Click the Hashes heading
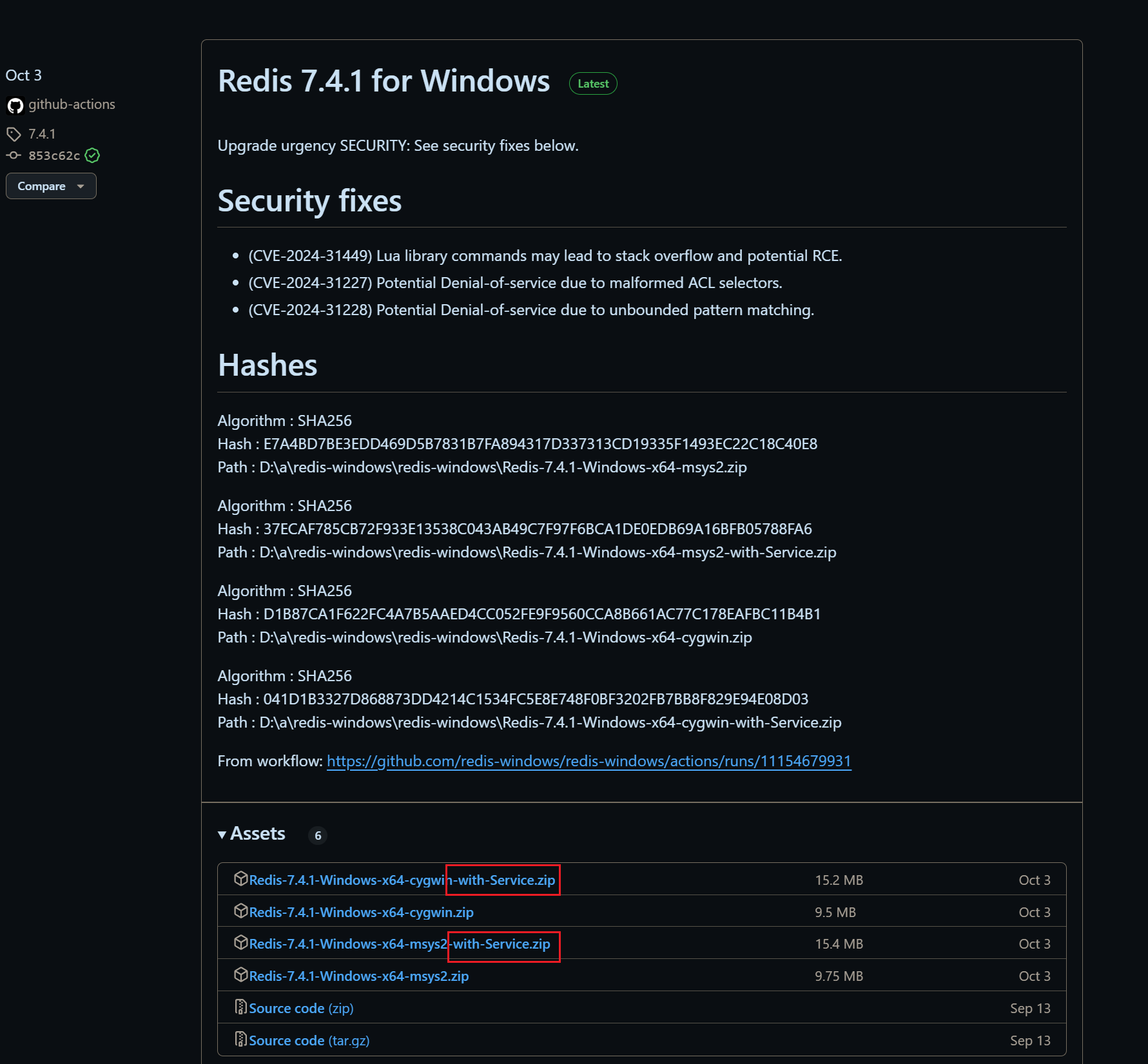Viewport: 1148px width, 1064px height. 268,365
